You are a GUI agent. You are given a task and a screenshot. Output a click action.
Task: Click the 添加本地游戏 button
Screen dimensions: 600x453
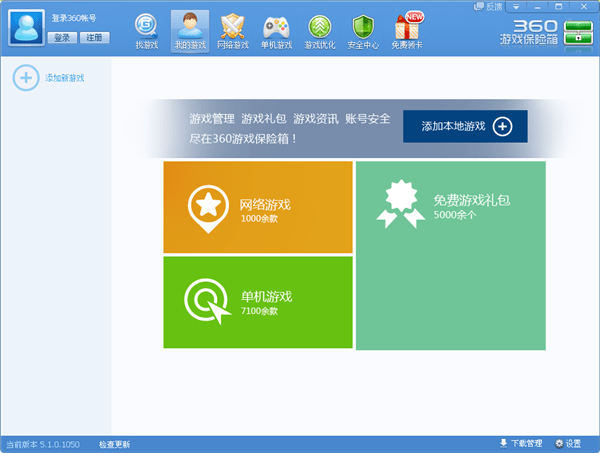pyautogui.click(x=465, y=126)
